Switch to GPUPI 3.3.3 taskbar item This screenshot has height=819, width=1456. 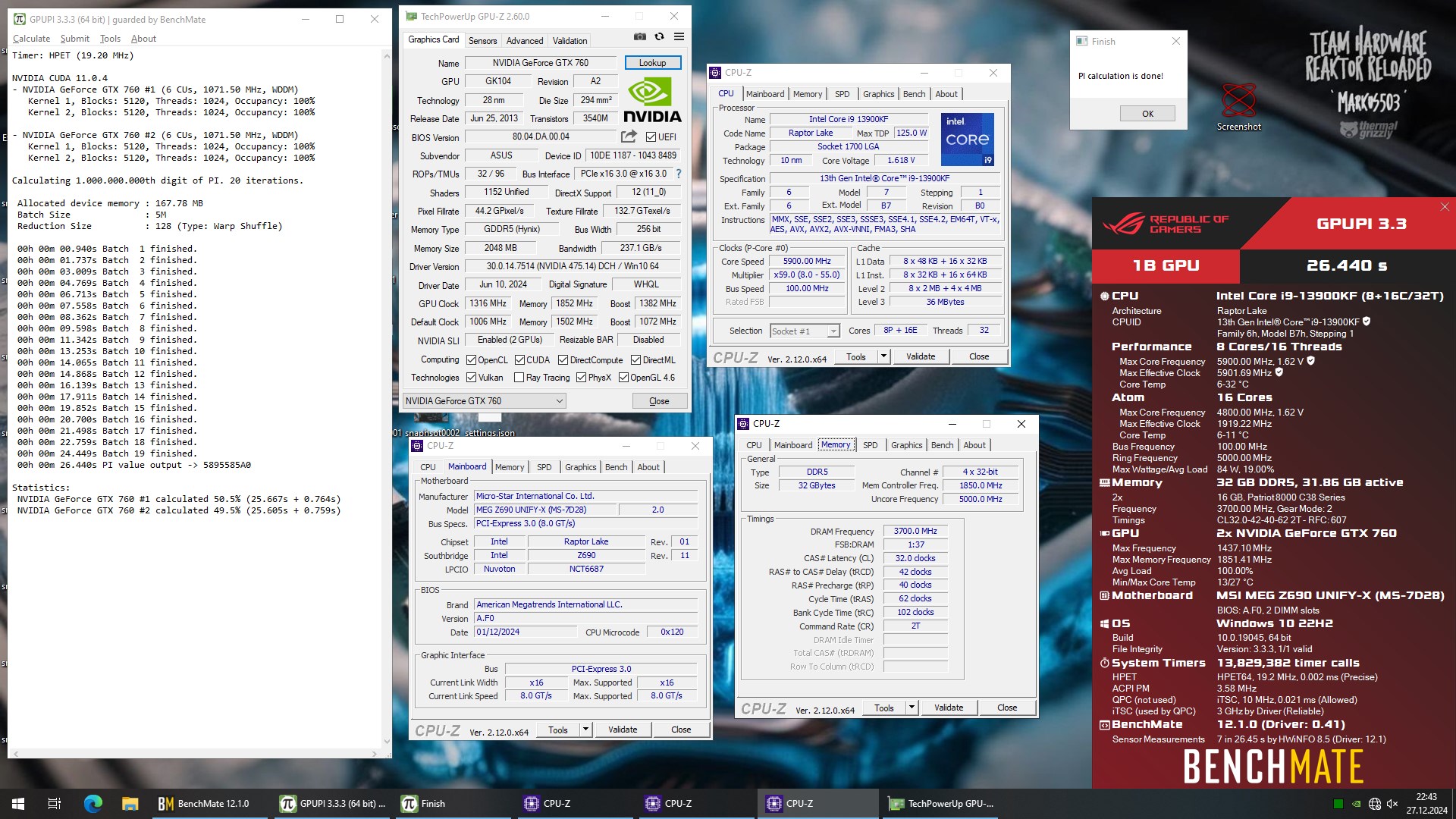click(332, 804)
